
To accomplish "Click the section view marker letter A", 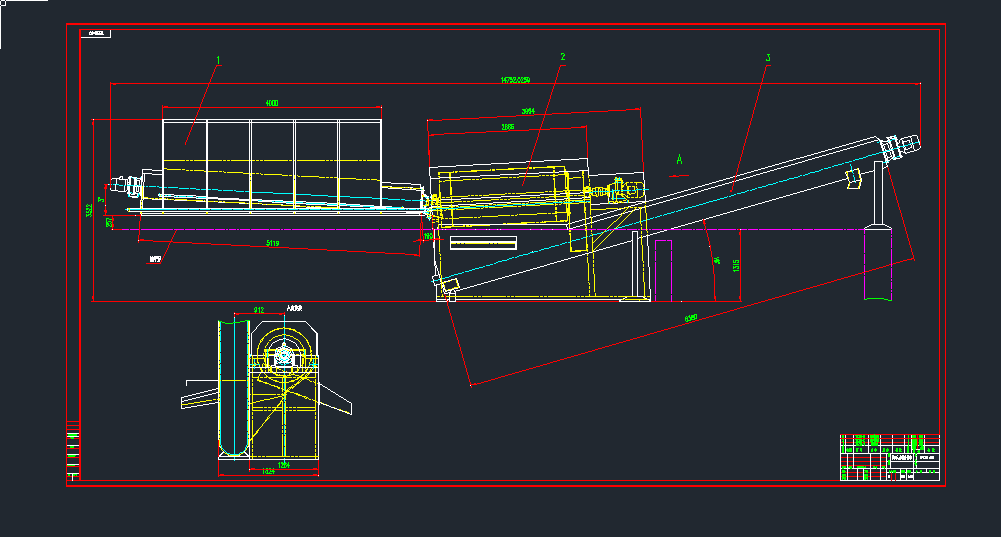I will [680, 159].
